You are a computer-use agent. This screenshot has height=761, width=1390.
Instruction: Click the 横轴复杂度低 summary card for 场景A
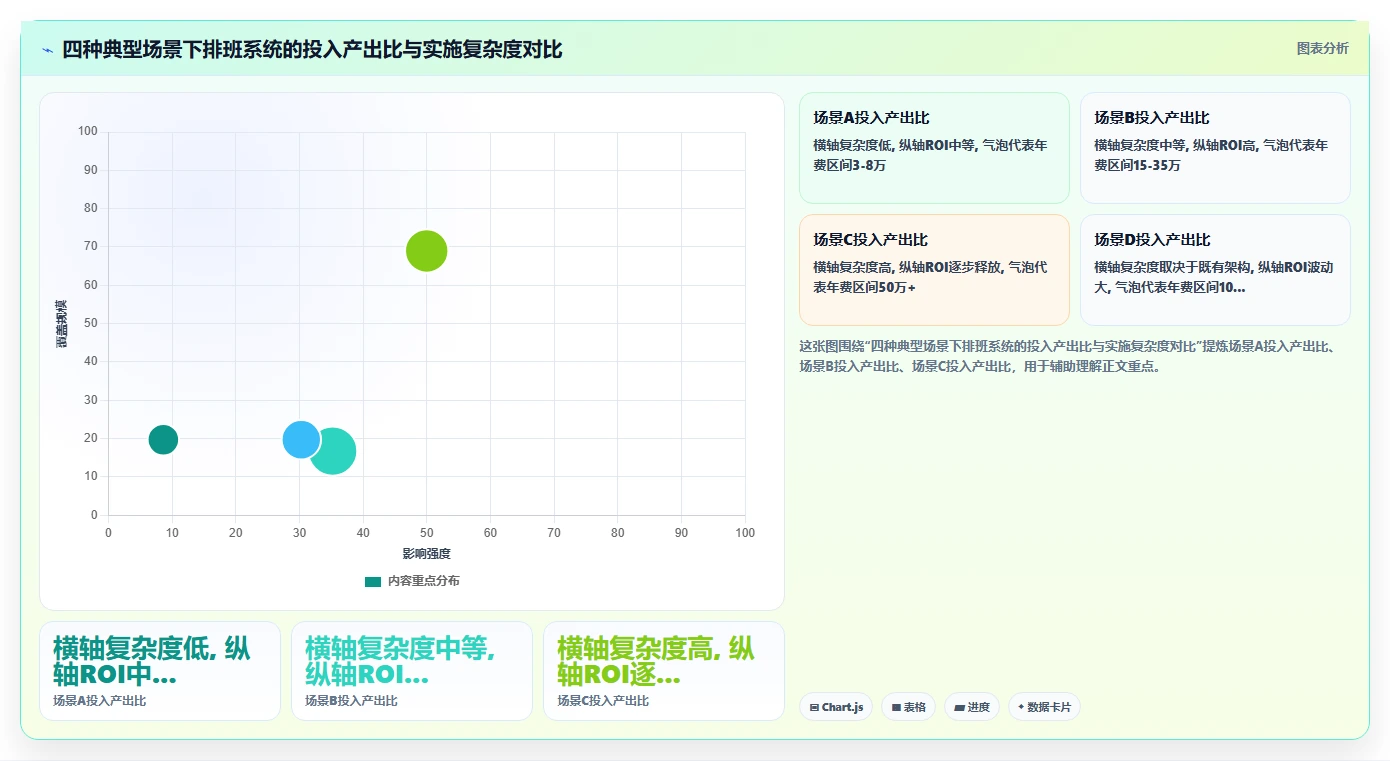(x=160, y=671)
